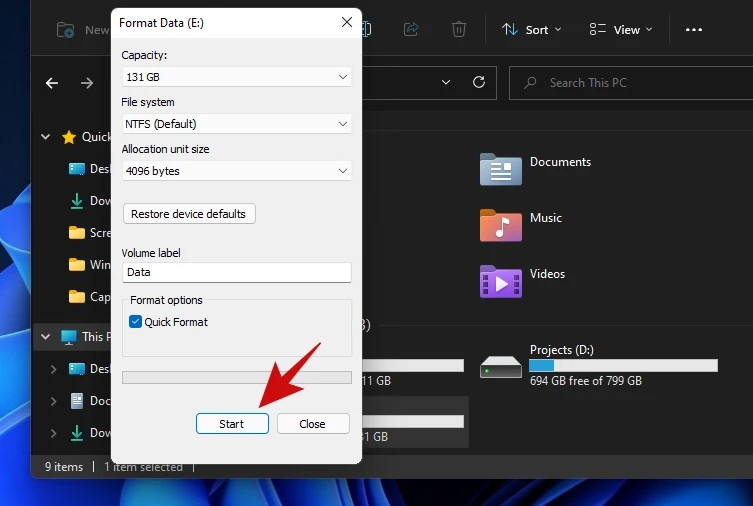This screenshot has height=506, width=753.
Task: Refresh the This PC view
Action: point(479,82)
